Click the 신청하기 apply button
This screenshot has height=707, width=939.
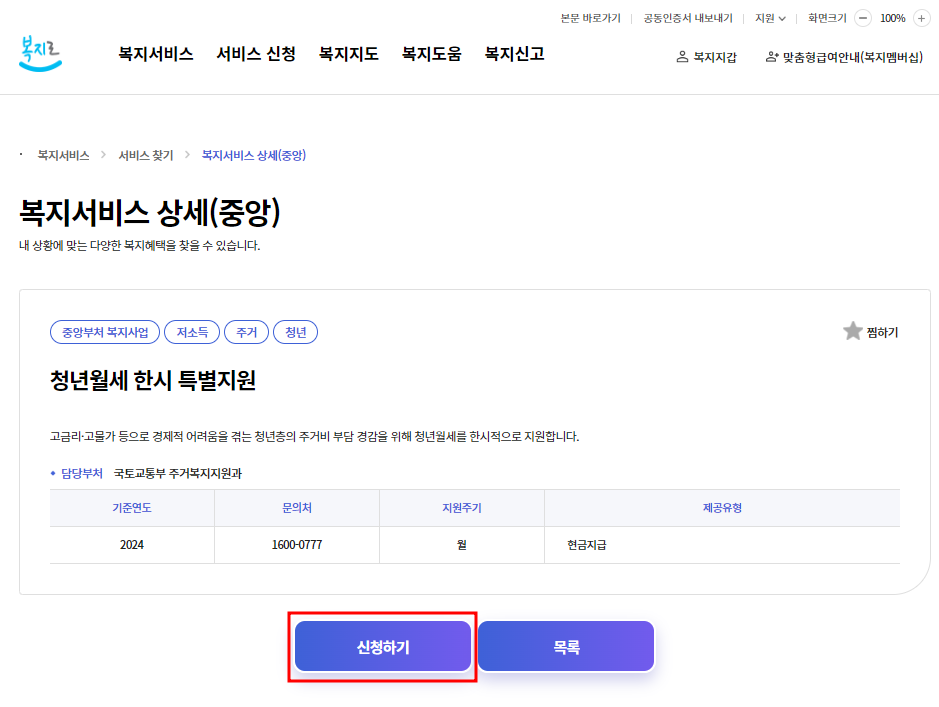383,646
